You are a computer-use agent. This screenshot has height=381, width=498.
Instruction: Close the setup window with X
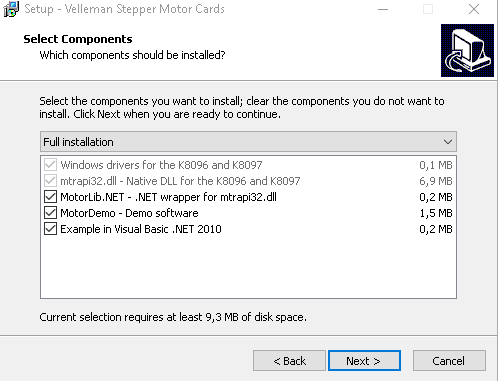pyautogui.click(x=474, y=9)
